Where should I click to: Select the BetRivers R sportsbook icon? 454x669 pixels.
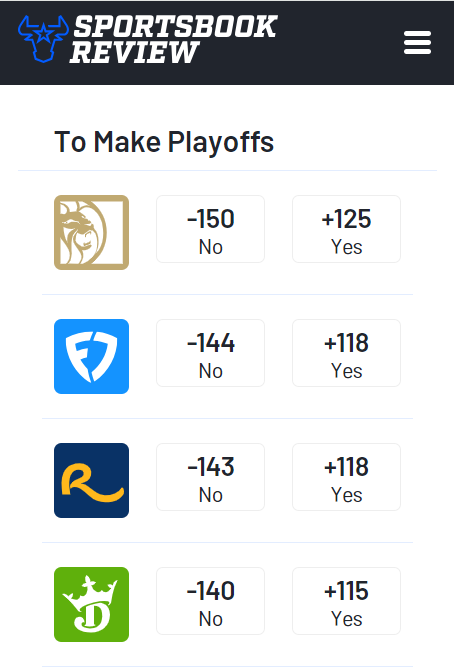pyautogui.click(x=91, y=480)
